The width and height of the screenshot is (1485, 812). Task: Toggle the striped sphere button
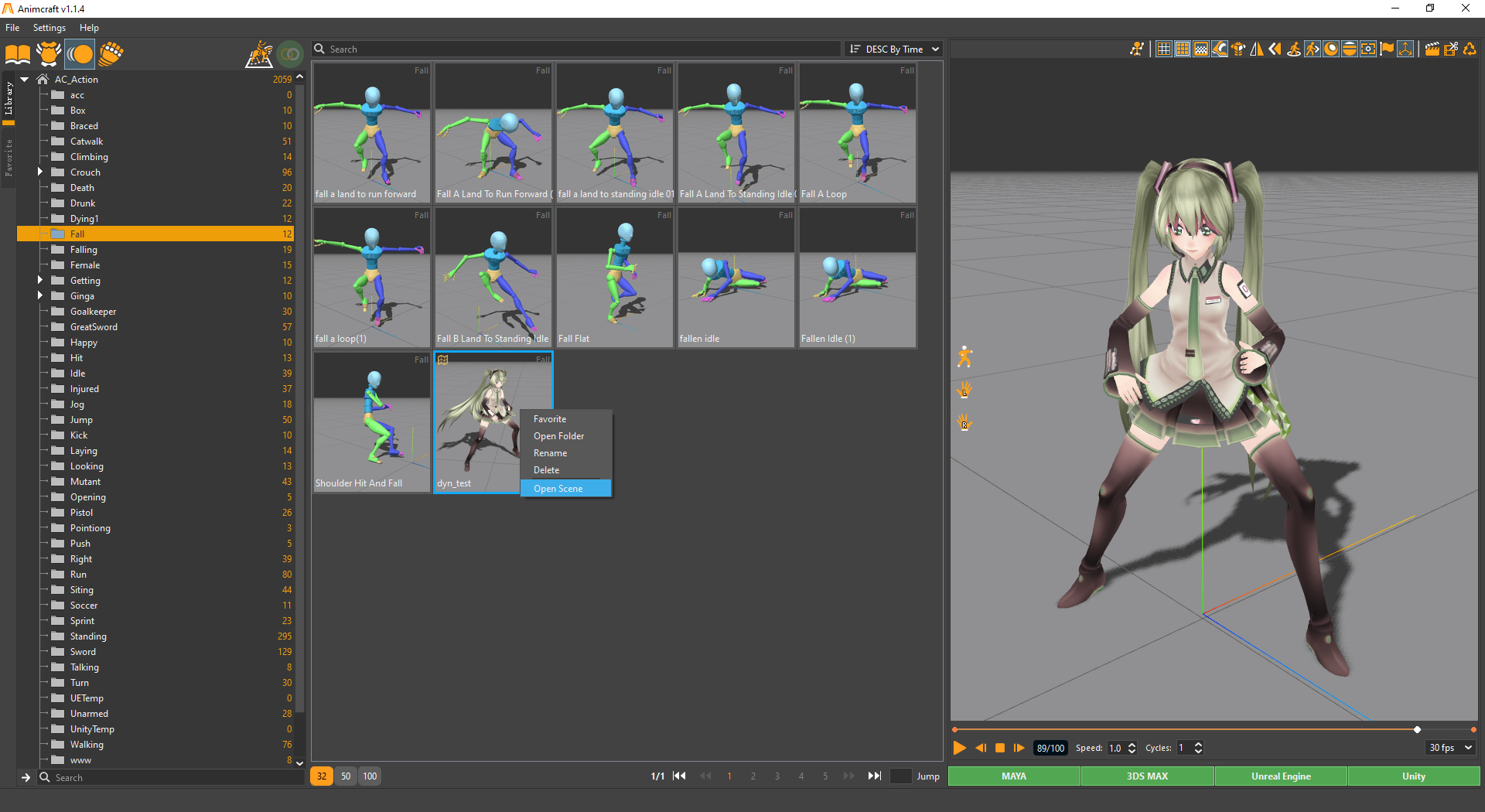[1350, 49]
